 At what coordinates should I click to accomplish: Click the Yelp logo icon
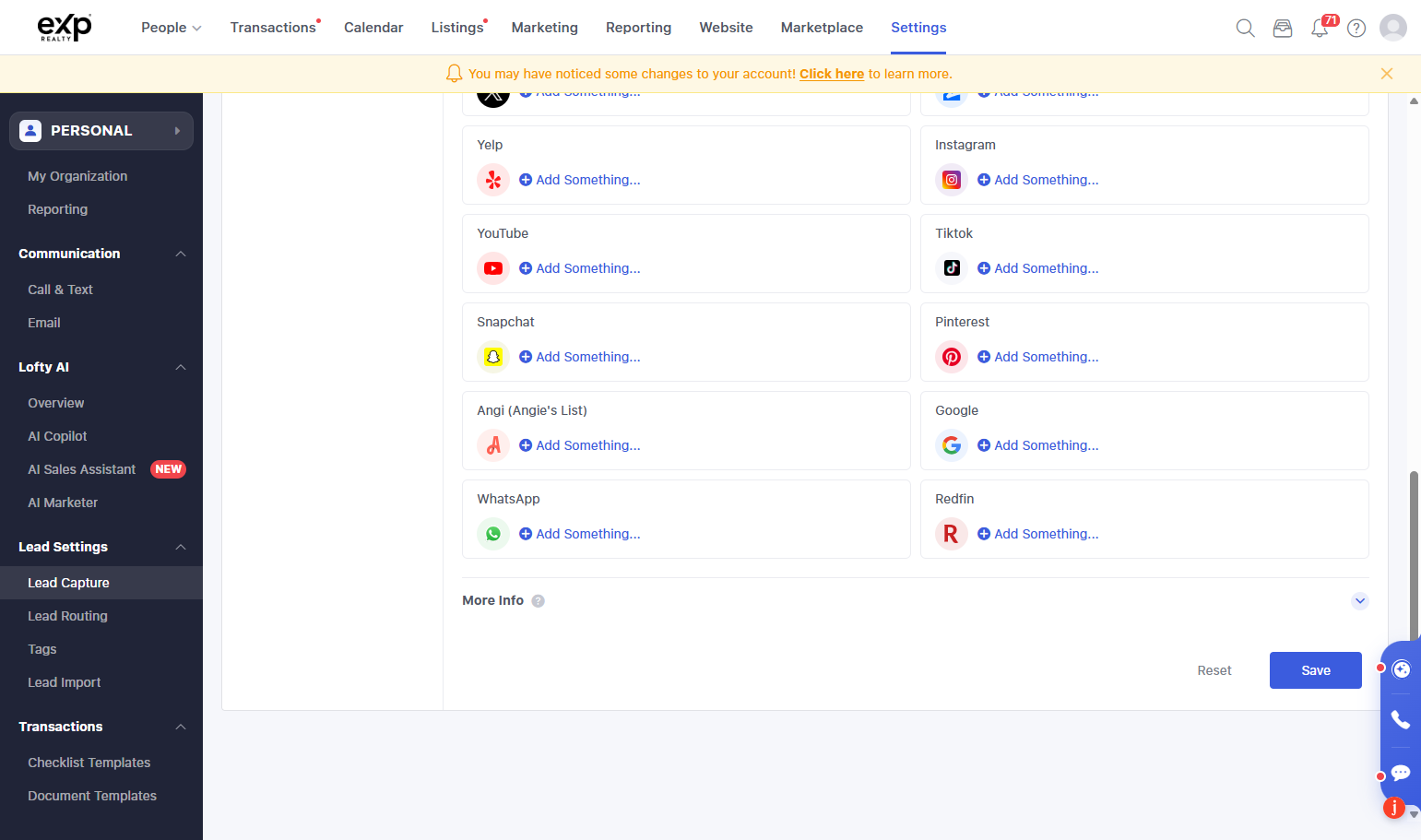click(x=493, y=180)
